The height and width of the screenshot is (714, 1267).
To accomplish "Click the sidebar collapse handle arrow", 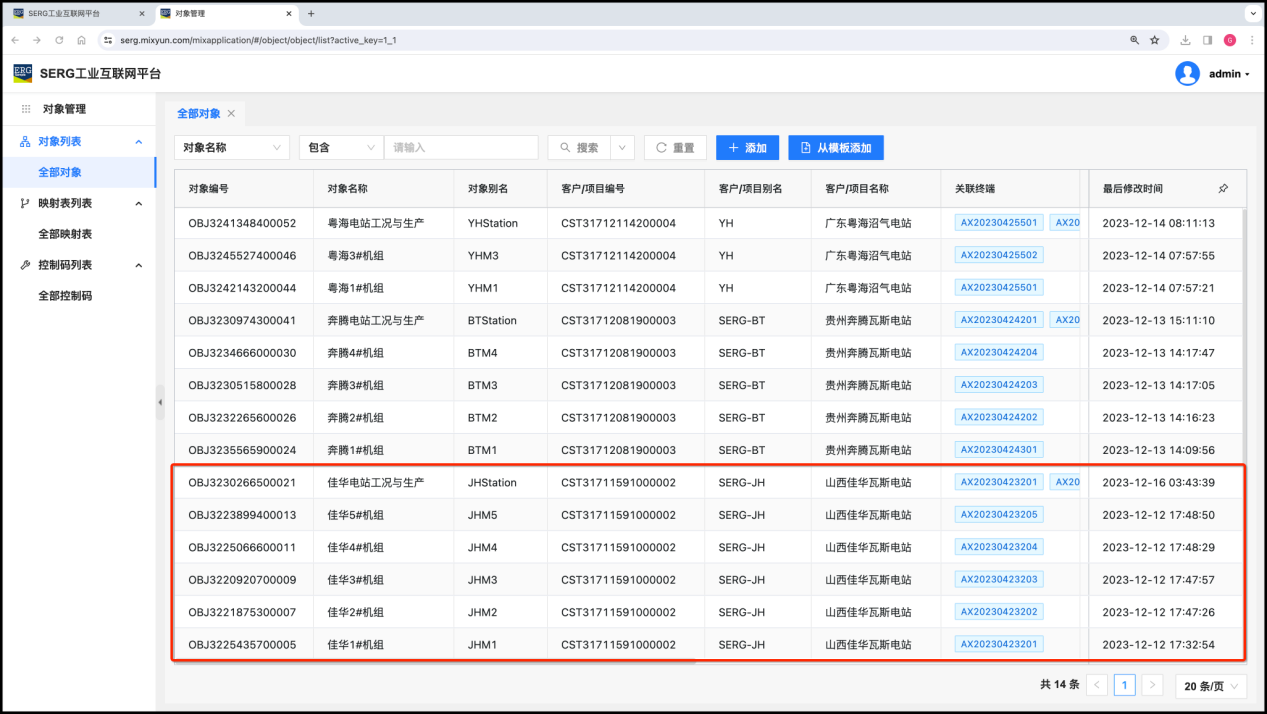I will click(x=160, y=402).
